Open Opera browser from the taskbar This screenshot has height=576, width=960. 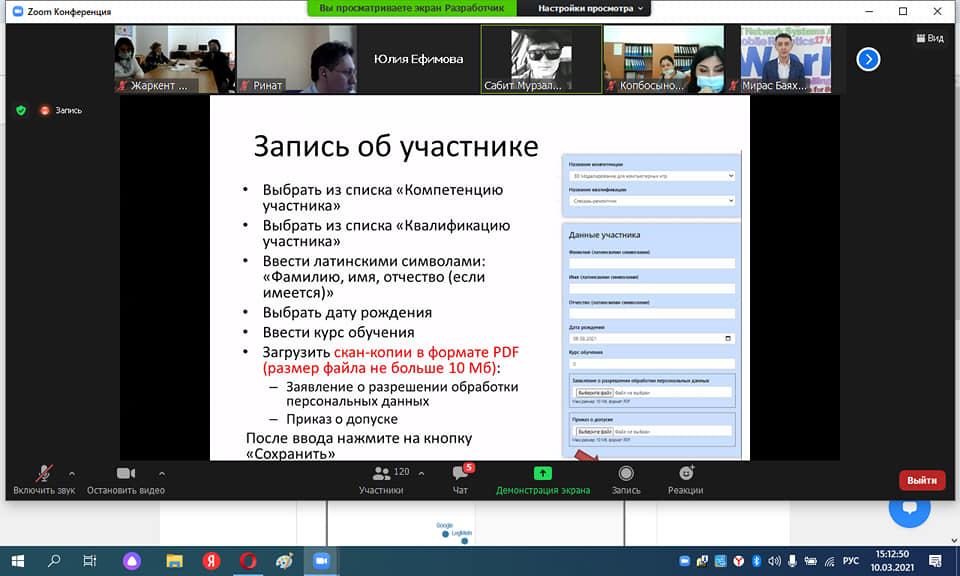click(248, 560)
